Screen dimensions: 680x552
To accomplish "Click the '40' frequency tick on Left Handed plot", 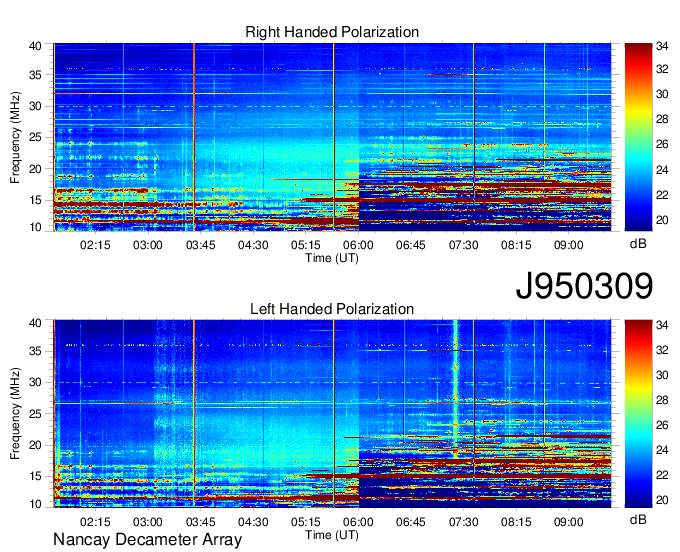I will coord(35,323).
